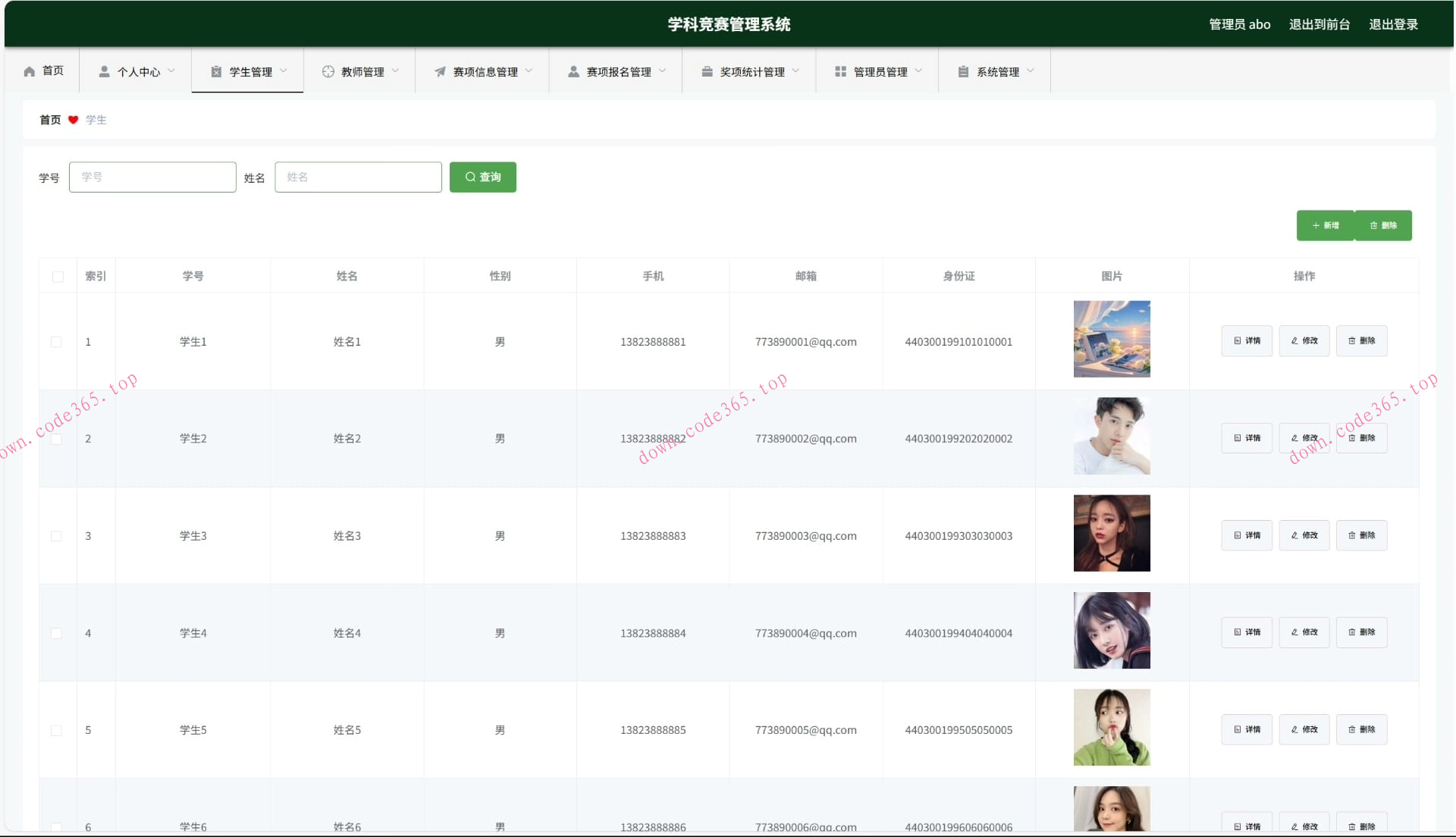Check the checkbox for 学生1 row
The image size is (1456, 837).
point(56,342)
